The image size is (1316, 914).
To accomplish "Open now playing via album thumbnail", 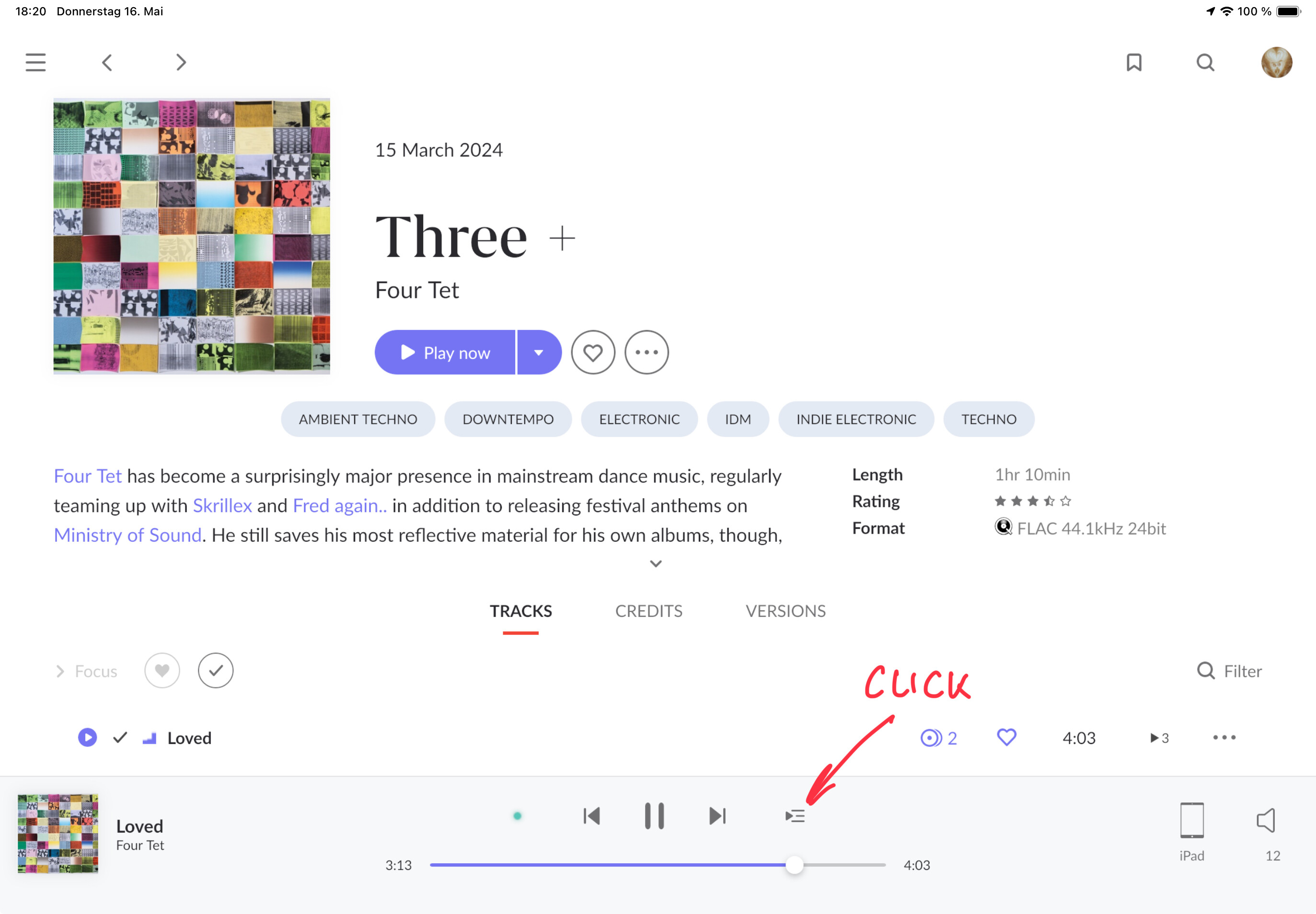I will (58, 833).
